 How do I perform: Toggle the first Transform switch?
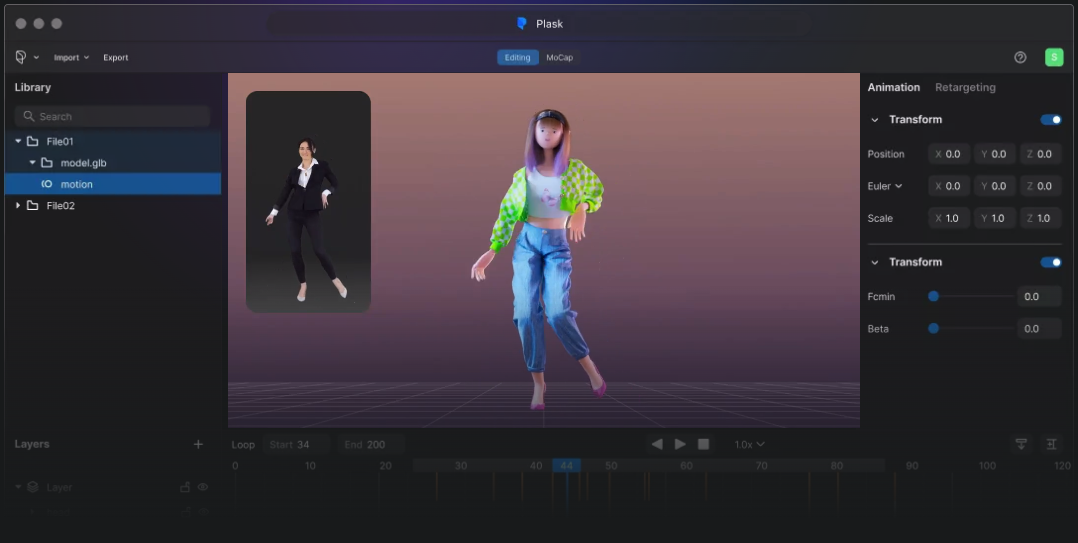(x=1051, y=120)
